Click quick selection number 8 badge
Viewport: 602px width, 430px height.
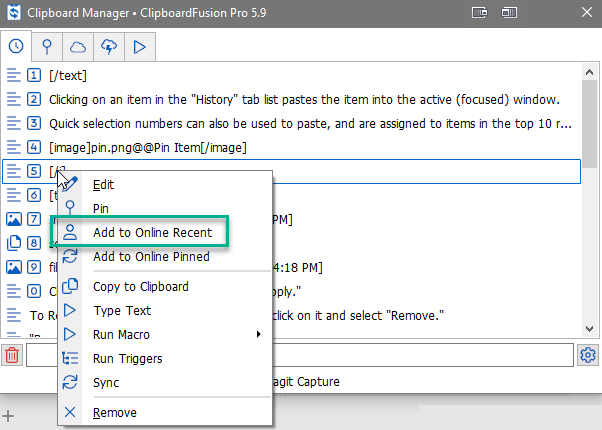coord(34,243)
